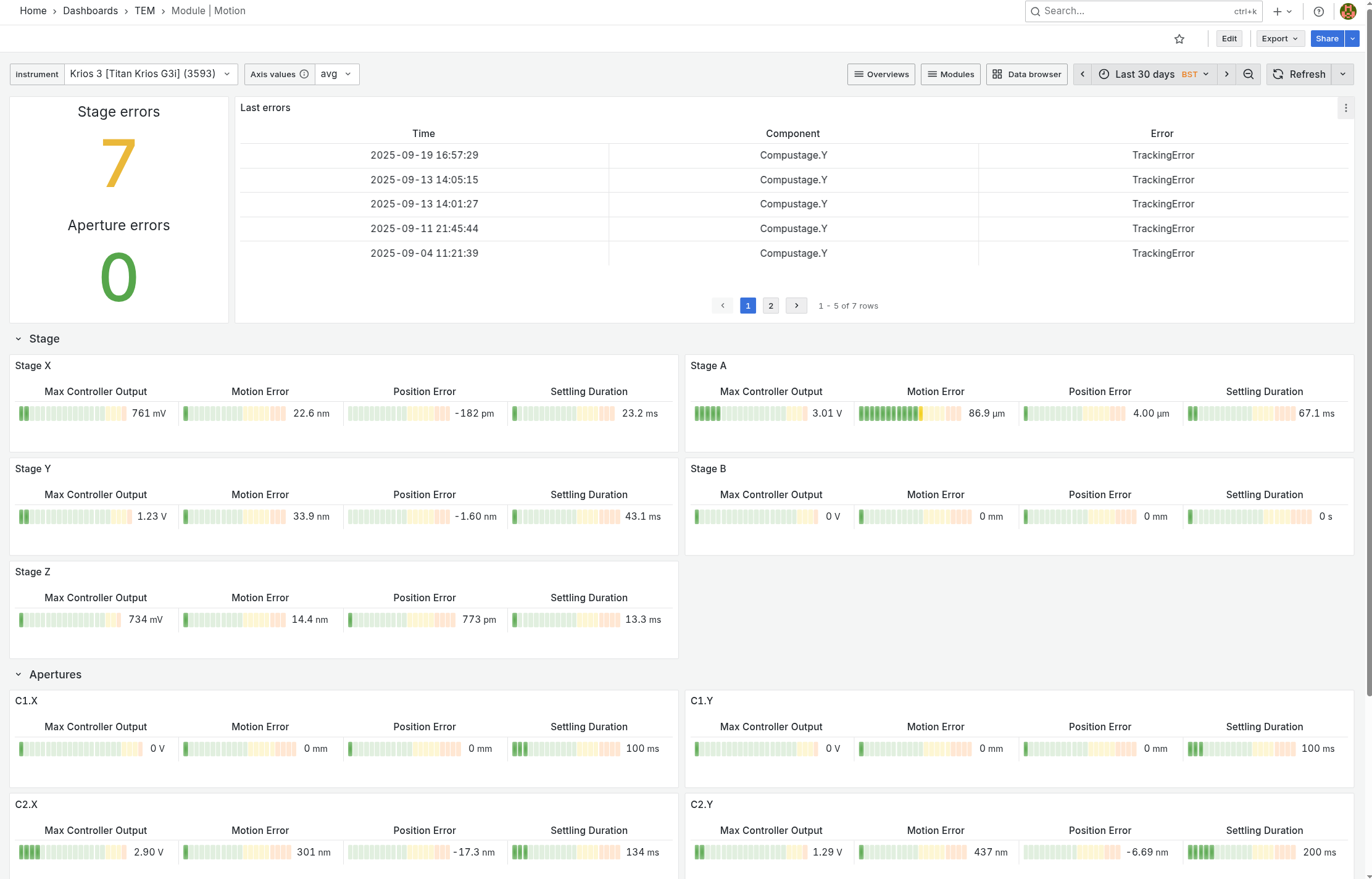The height and width of the screenshot is (879, 1372).
Task: Open the Modules links dropdown
Action: coord(950,74)
